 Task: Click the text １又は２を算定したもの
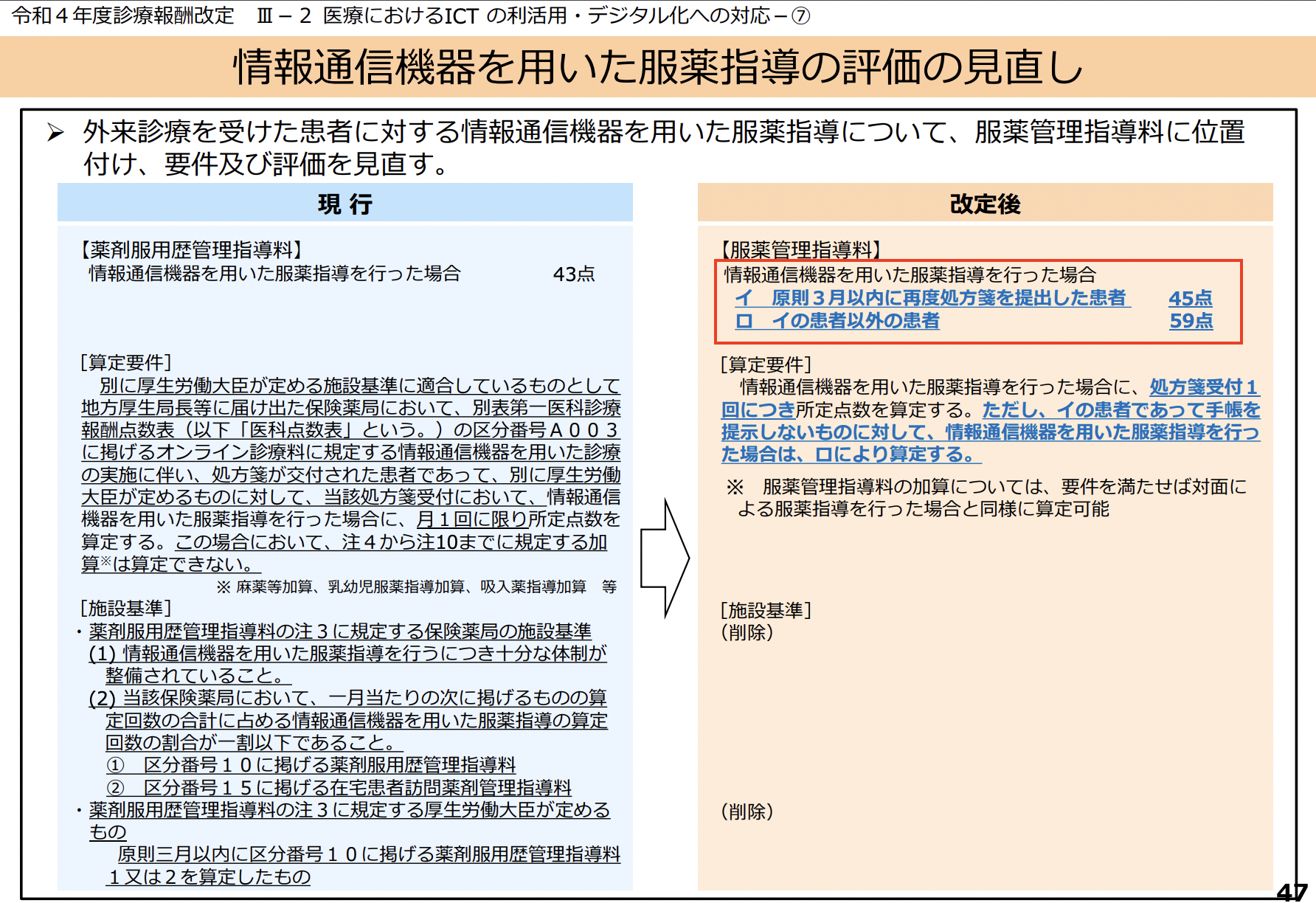coord(209,876)
